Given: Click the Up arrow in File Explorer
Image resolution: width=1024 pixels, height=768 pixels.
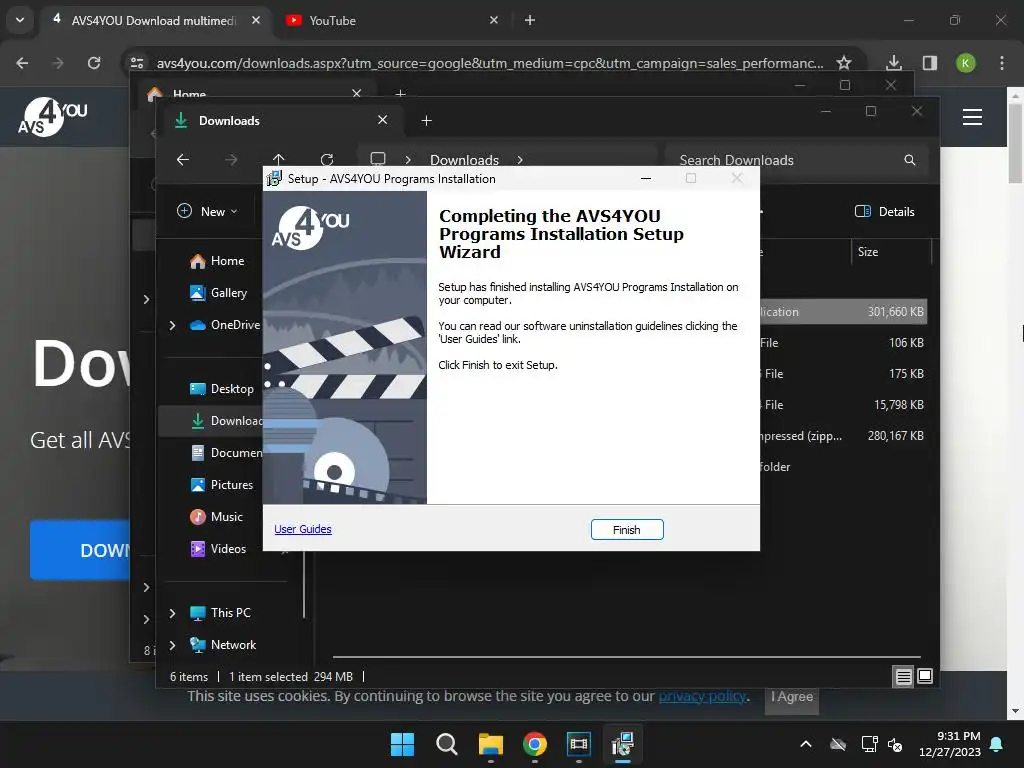Looking at the screenshot, I should [279, 159].
